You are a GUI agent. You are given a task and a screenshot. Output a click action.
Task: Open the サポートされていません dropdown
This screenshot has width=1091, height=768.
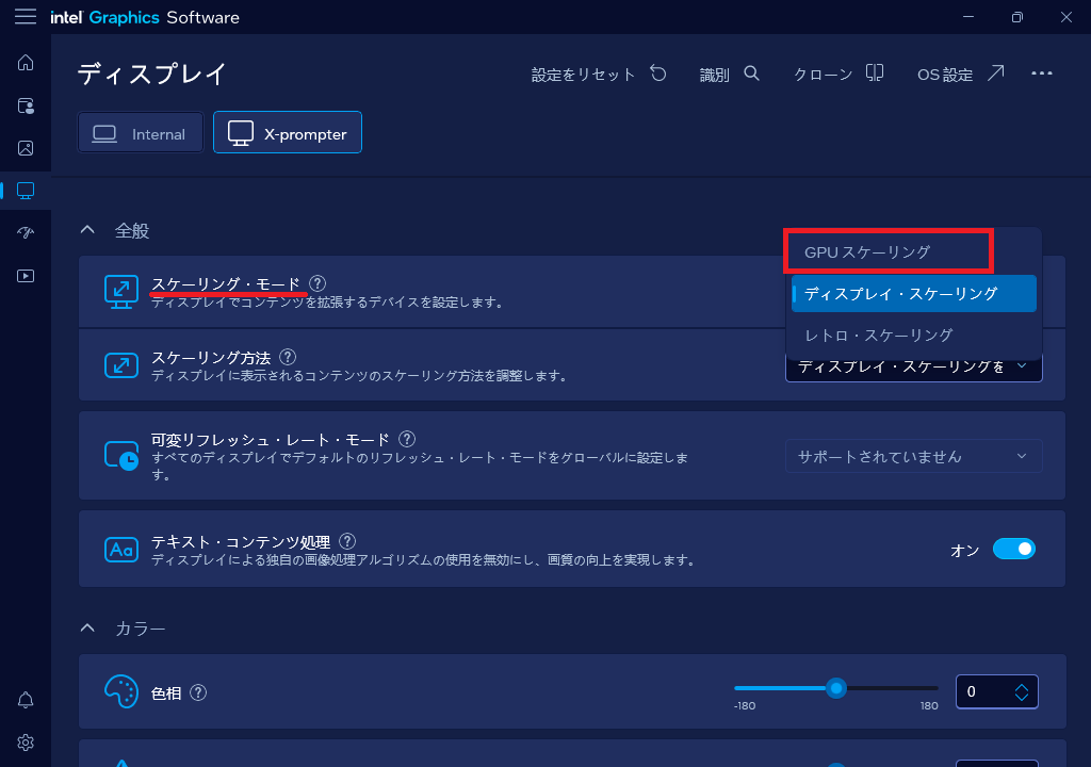coord(914,456)
